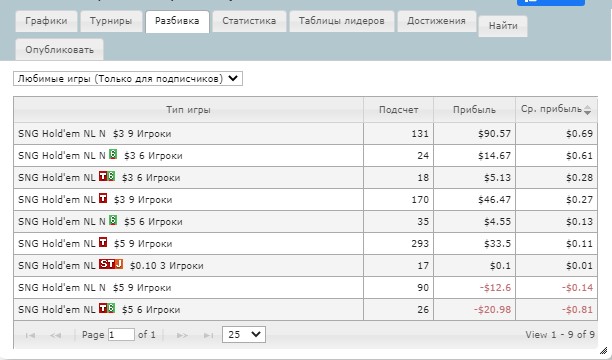Screen dimensions: 612x360
Task: Click previous page icon in pager
Action: 56,335
